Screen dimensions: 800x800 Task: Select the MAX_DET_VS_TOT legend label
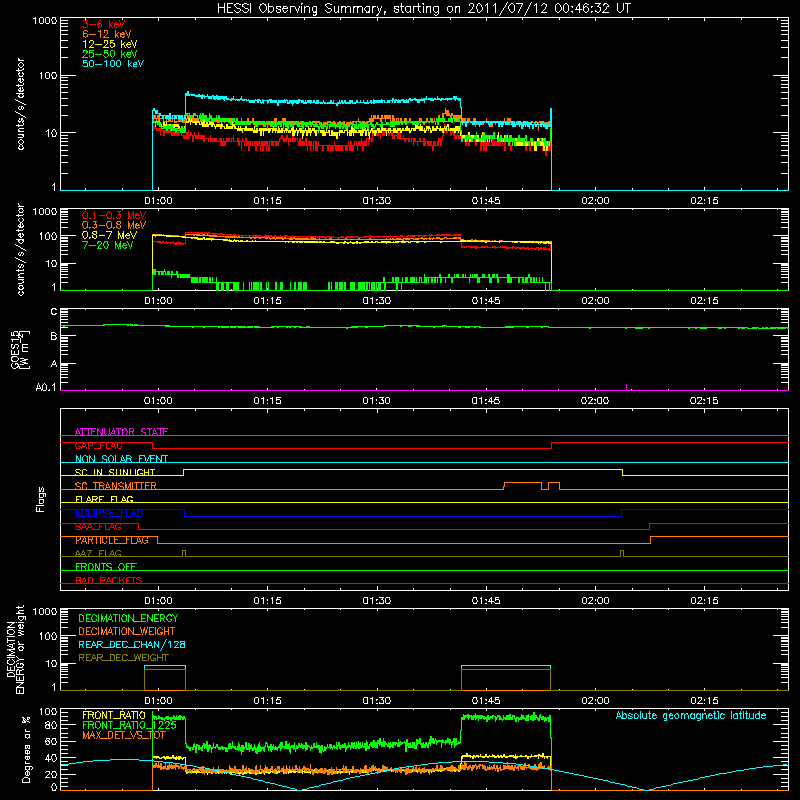(124, 735)
